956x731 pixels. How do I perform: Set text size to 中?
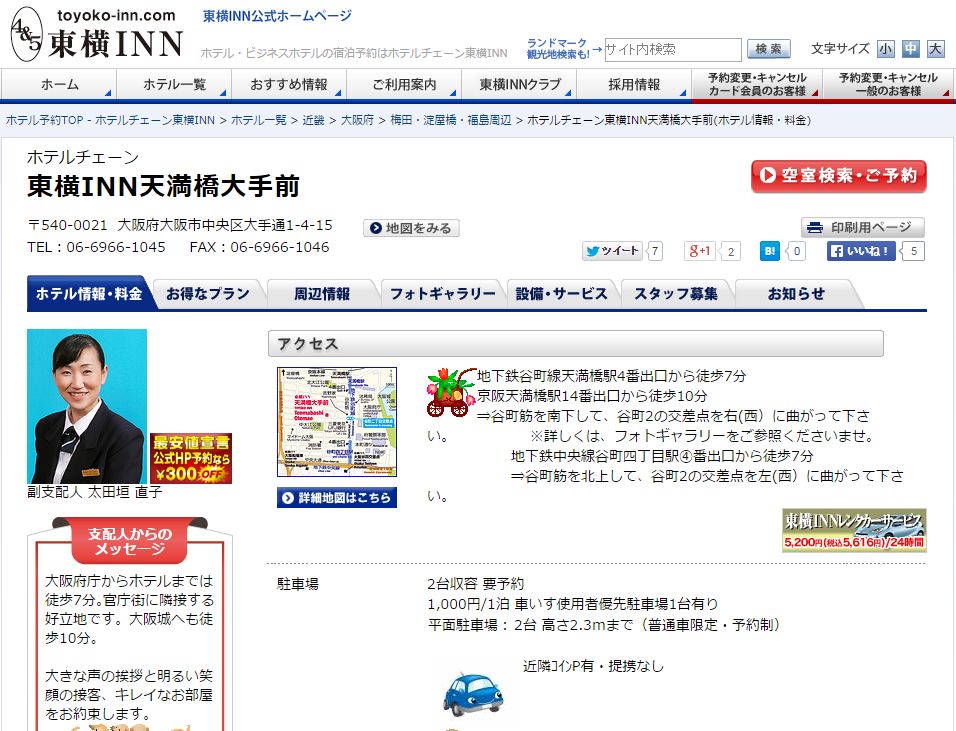tap(910, 49)
